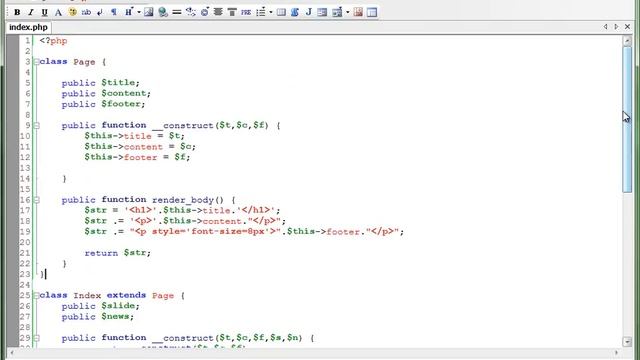Insert a paragraph tag
Image resolution: width=640 pixels, height=360 pixels.
(x=114, y=12)
